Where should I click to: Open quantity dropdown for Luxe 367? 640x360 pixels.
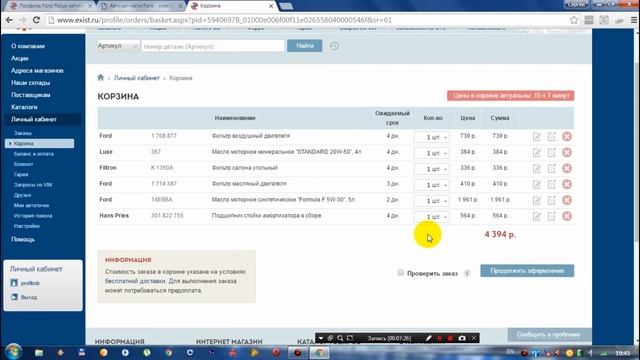click(x=432, y=153)
